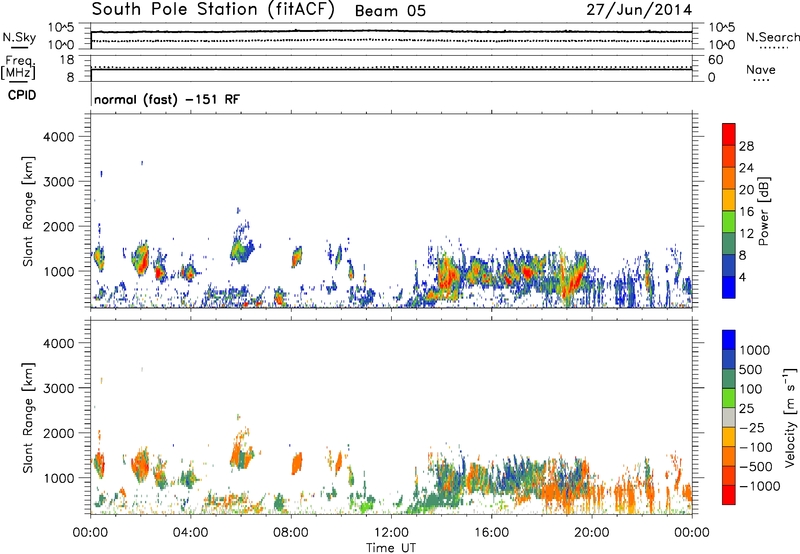800x554 pixels.
Task: Click the 'normal (fast) -151 RF' text
Action: tap(166, 99)
